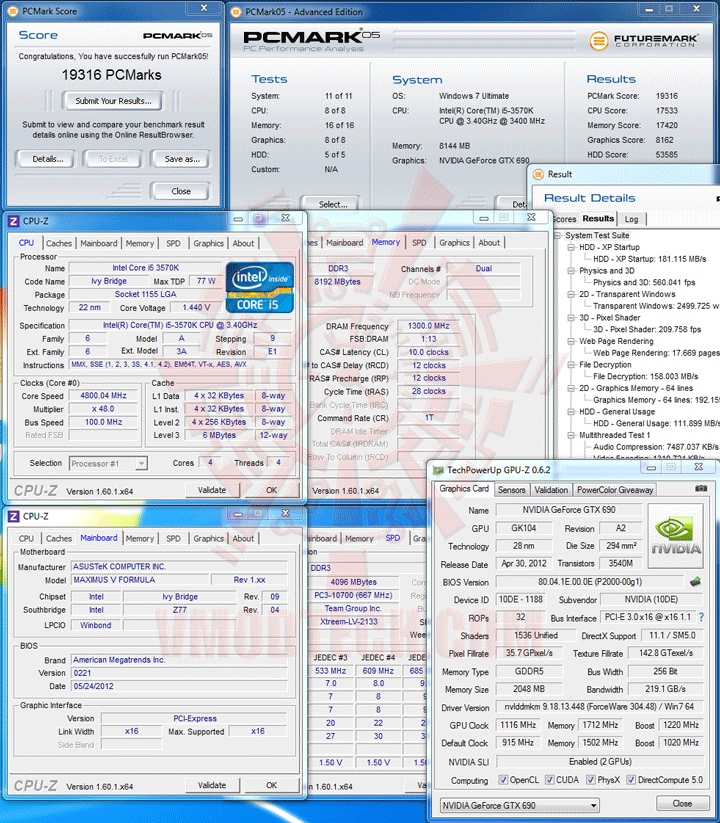This screenshot has width=720, height=823.
Task: Toggle the PhysX checkbox in GPU-Z
Action: click(x=591, y=779)
